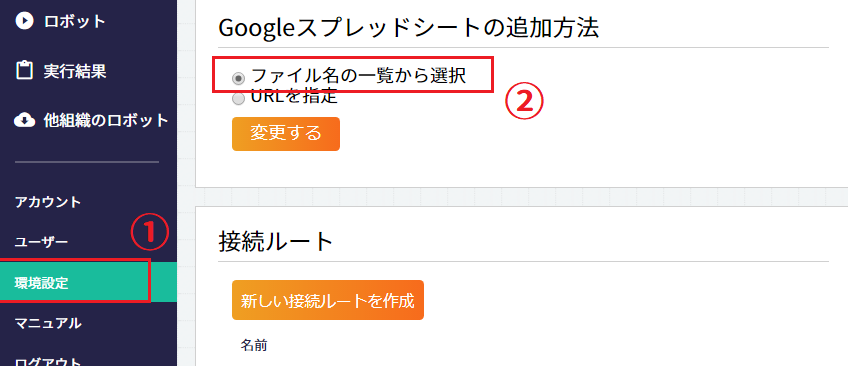The height and width of the screenshot is (366, 848).
Task: Select the ファイル名の一覧から選択 radio button
Action: point(238,78)
